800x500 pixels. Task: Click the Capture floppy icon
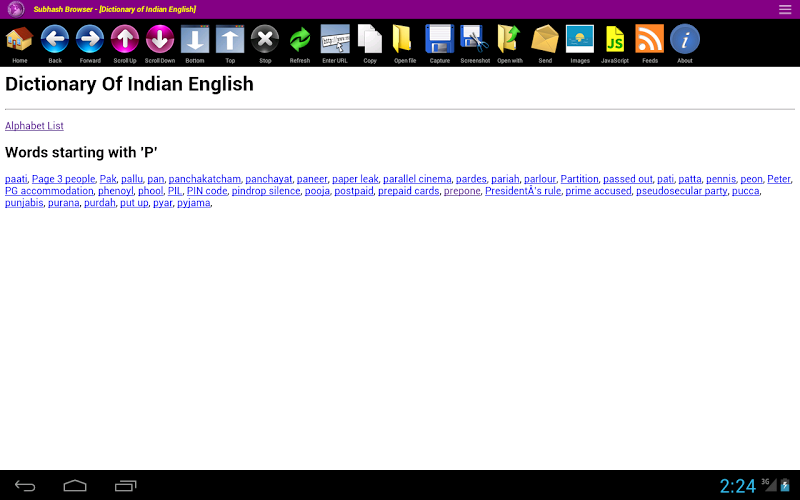click(440, 39)
